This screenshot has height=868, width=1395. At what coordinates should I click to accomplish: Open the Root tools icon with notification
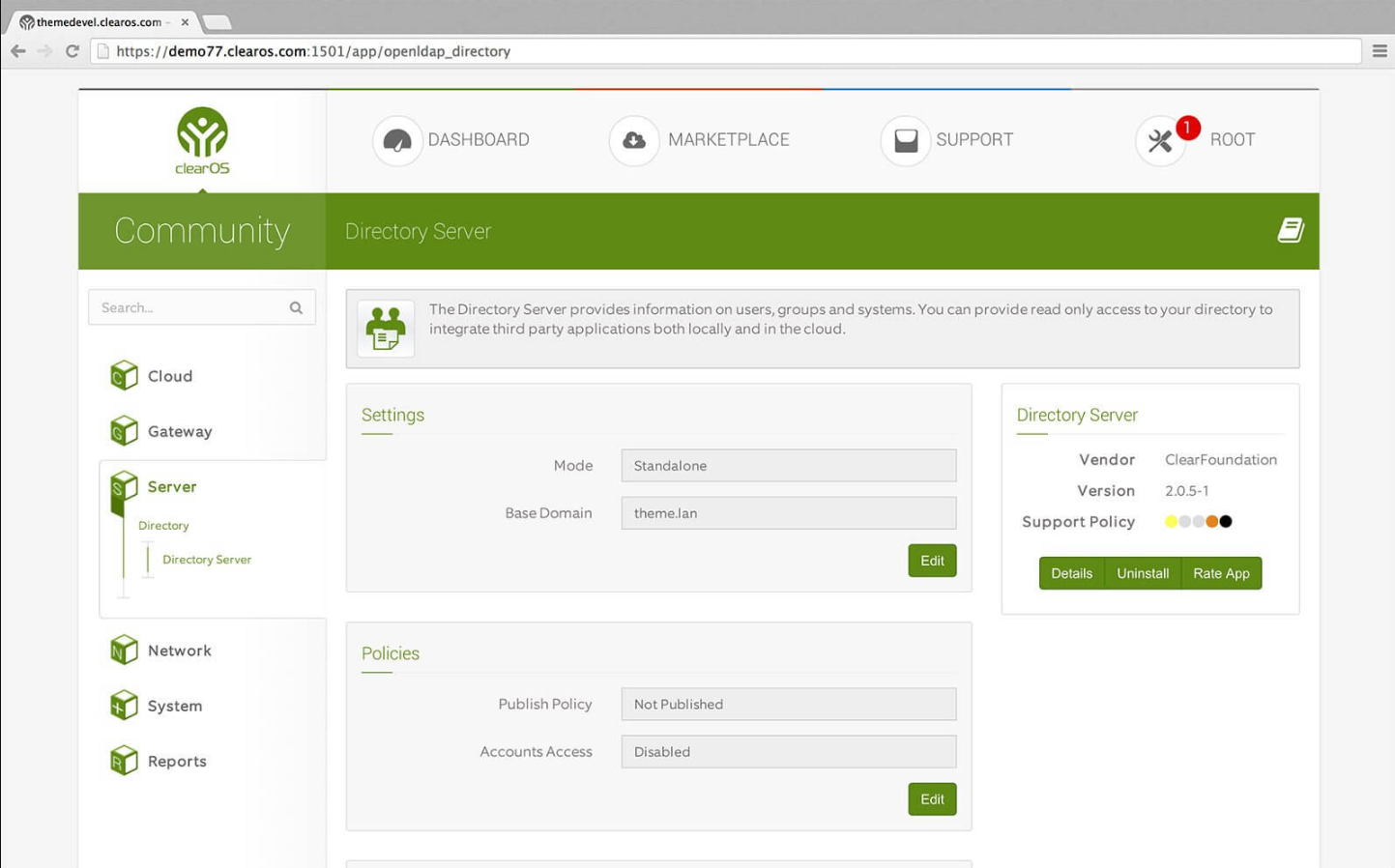coord(1160,141)
